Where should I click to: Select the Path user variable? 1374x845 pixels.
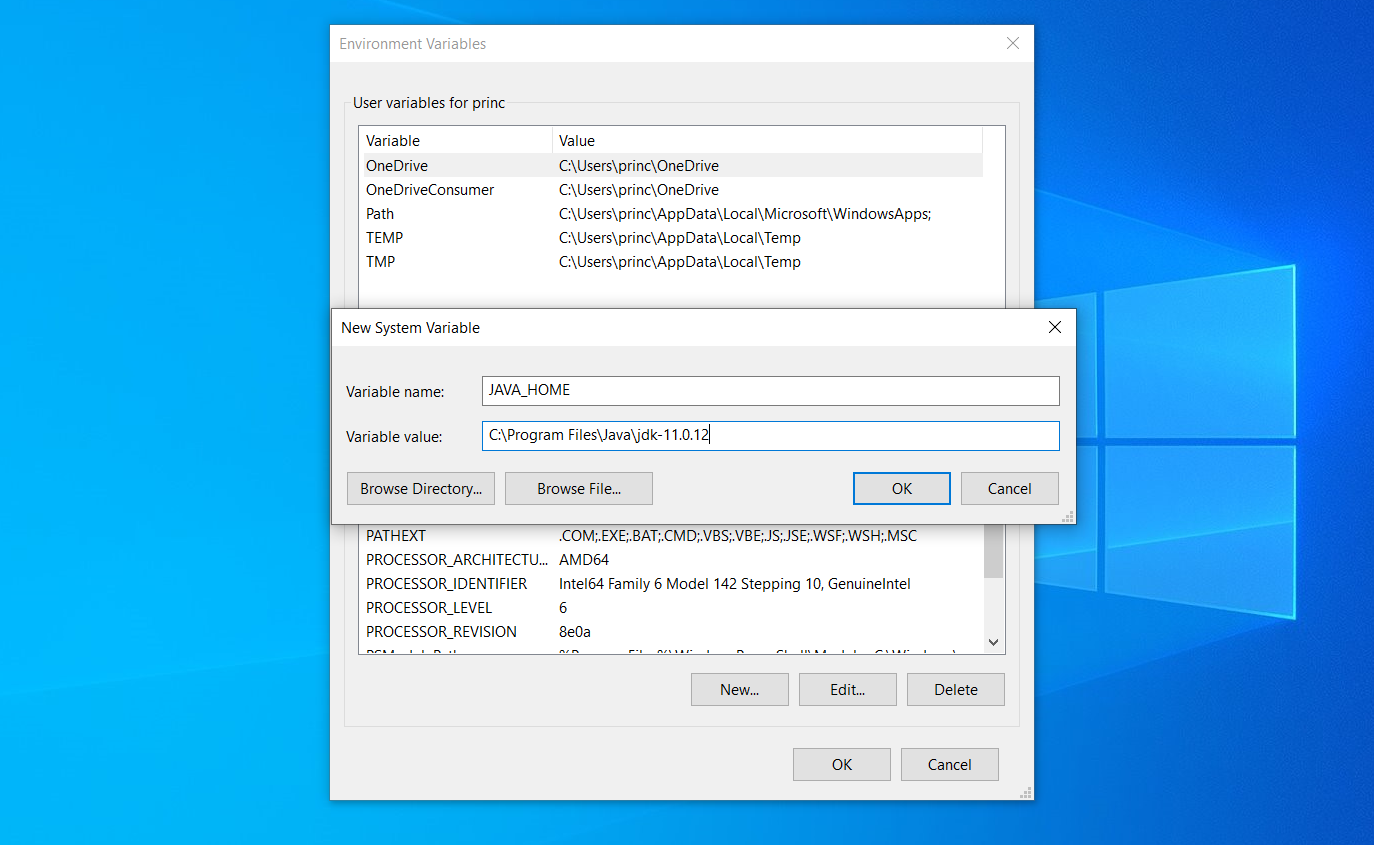pos(671,214)
